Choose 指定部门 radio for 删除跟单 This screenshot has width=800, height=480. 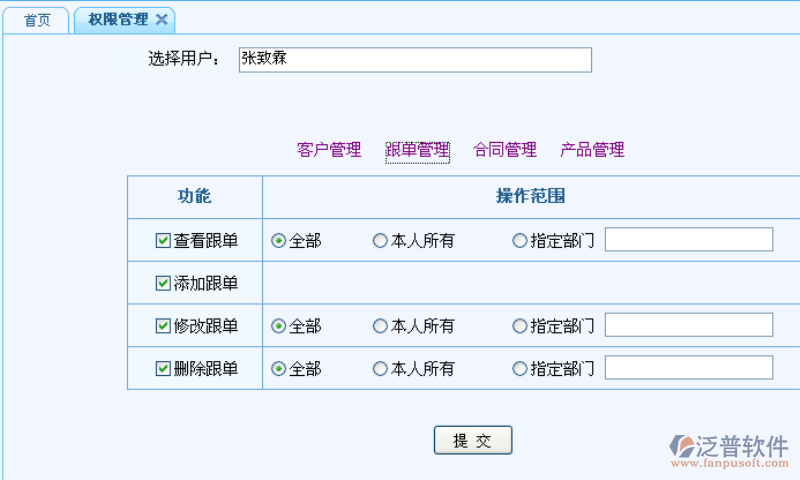[x=519, y=368]
